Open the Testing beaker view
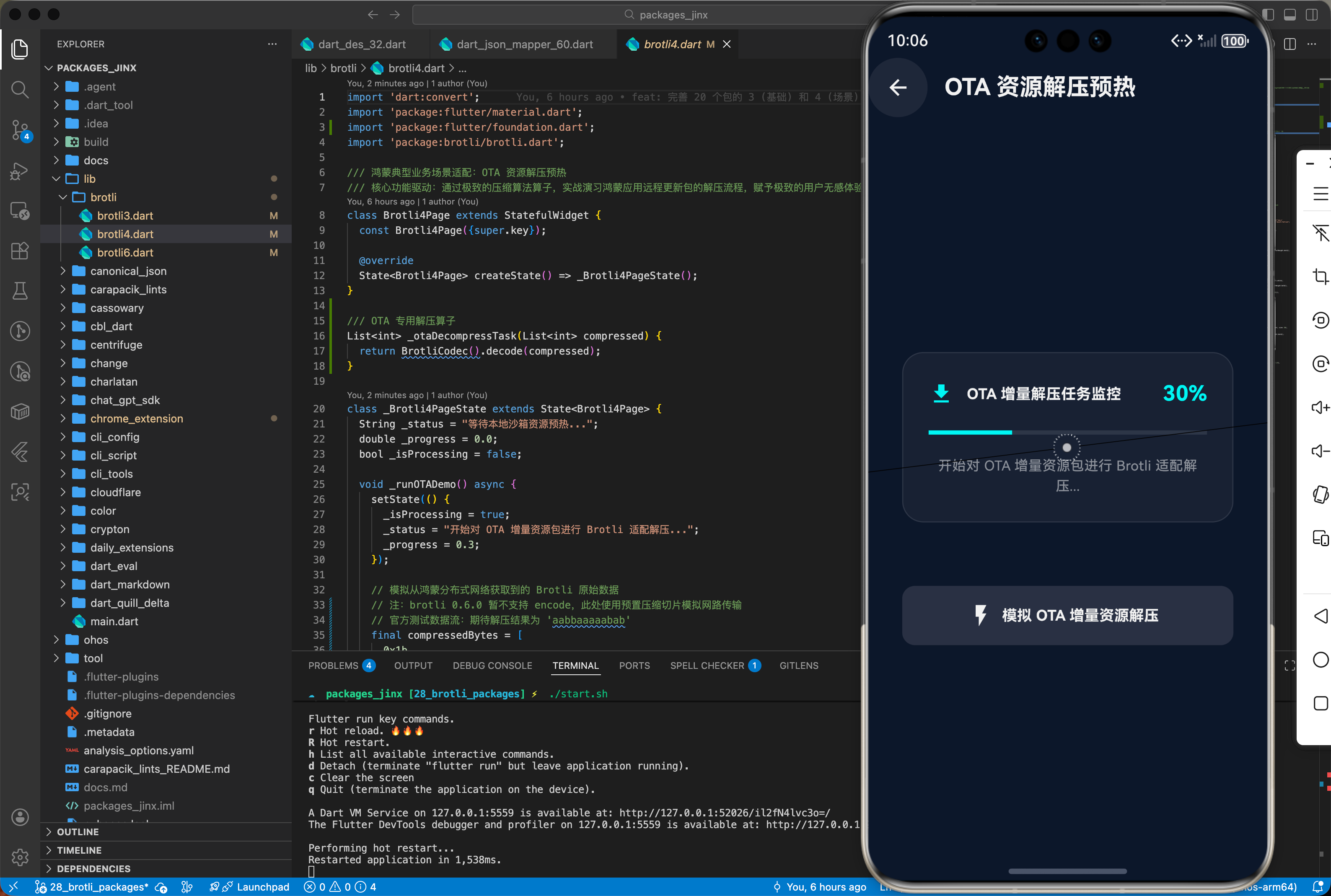 (20, 291)
